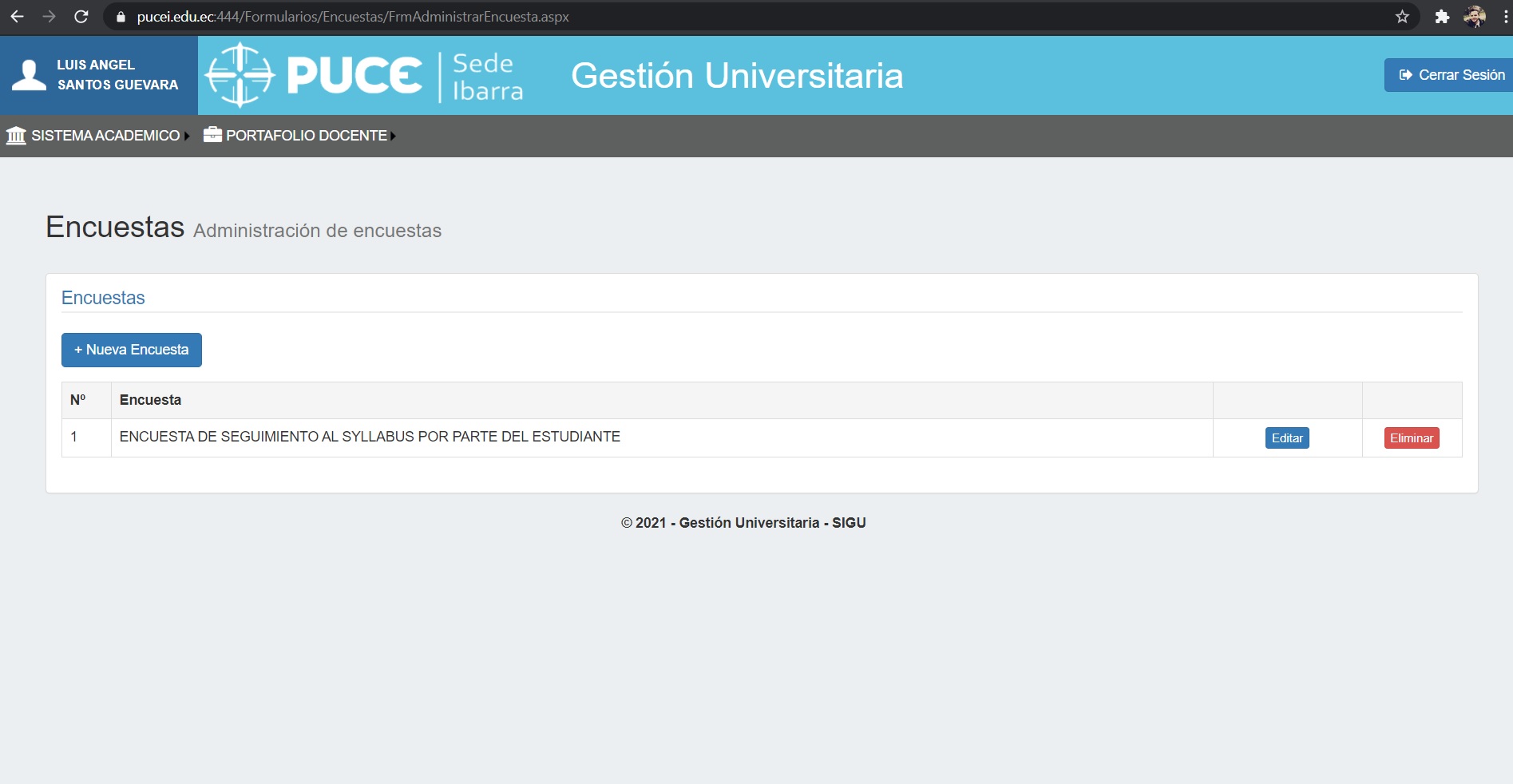Viewport: 1513px width, 784px height.
Task: Click the browser forward arrow
Action: click(x=49, y=17)
